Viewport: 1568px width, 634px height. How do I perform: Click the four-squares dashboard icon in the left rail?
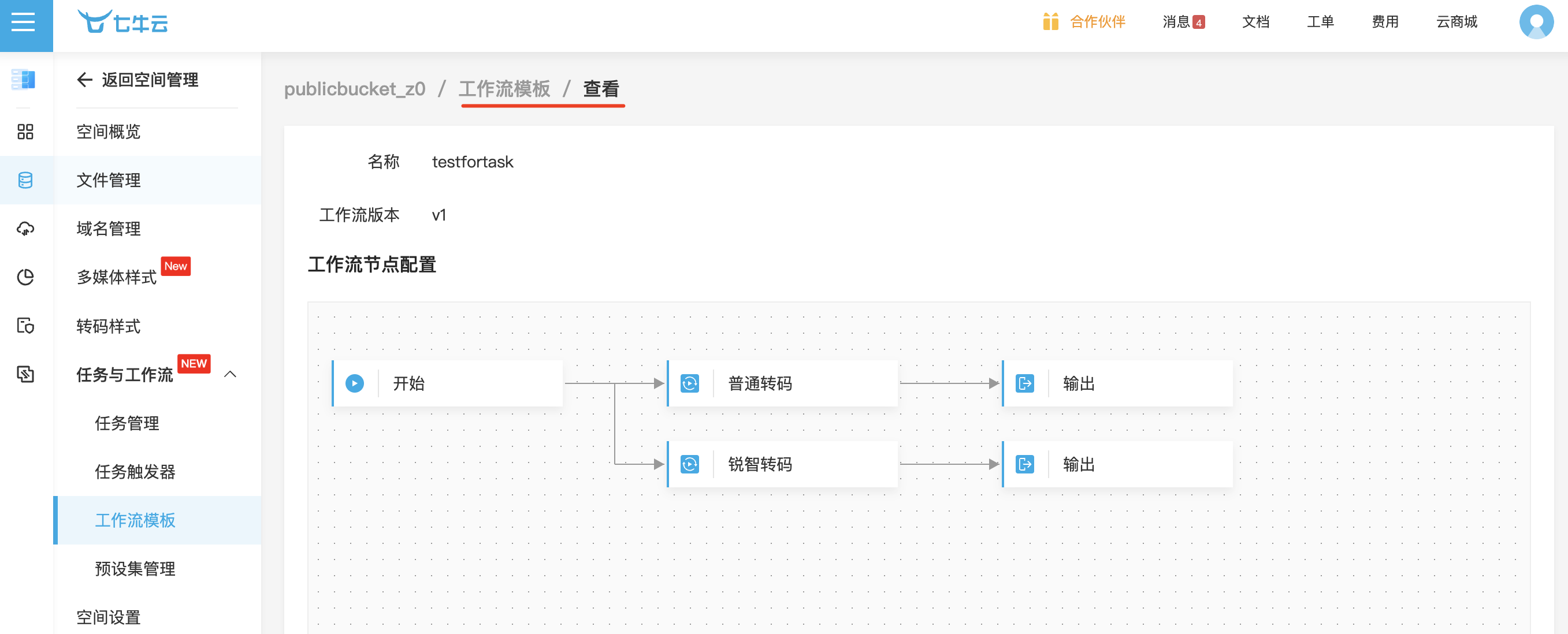[25, 132]
